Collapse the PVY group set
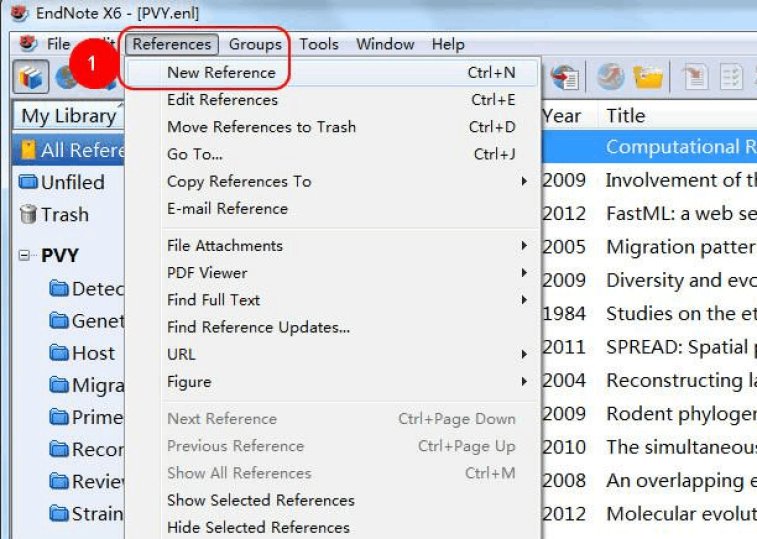This screenshot has height=539, width=757. pos(24,255)
